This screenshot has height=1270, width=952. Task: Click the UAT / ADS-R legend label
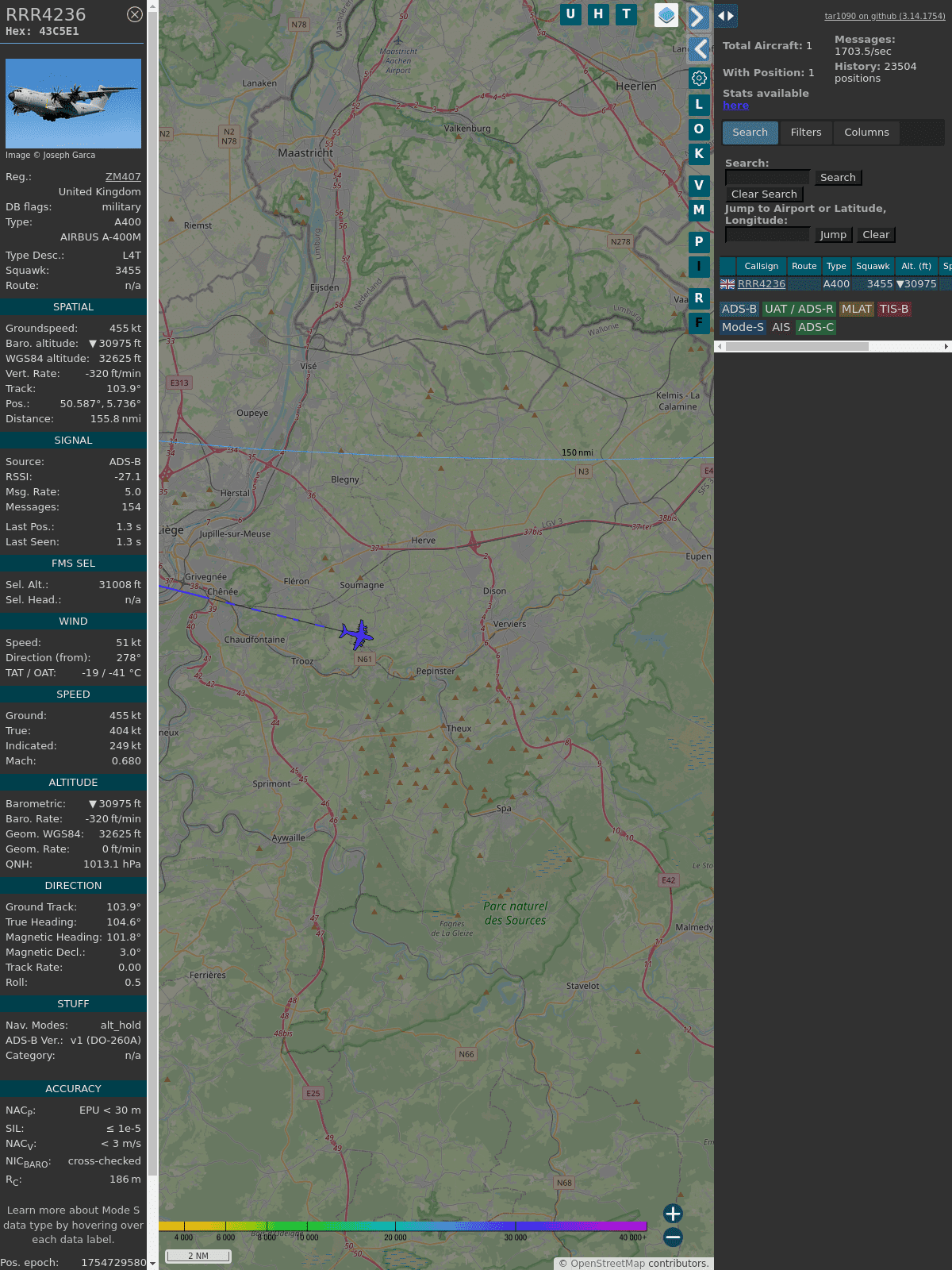coord(799,310)
